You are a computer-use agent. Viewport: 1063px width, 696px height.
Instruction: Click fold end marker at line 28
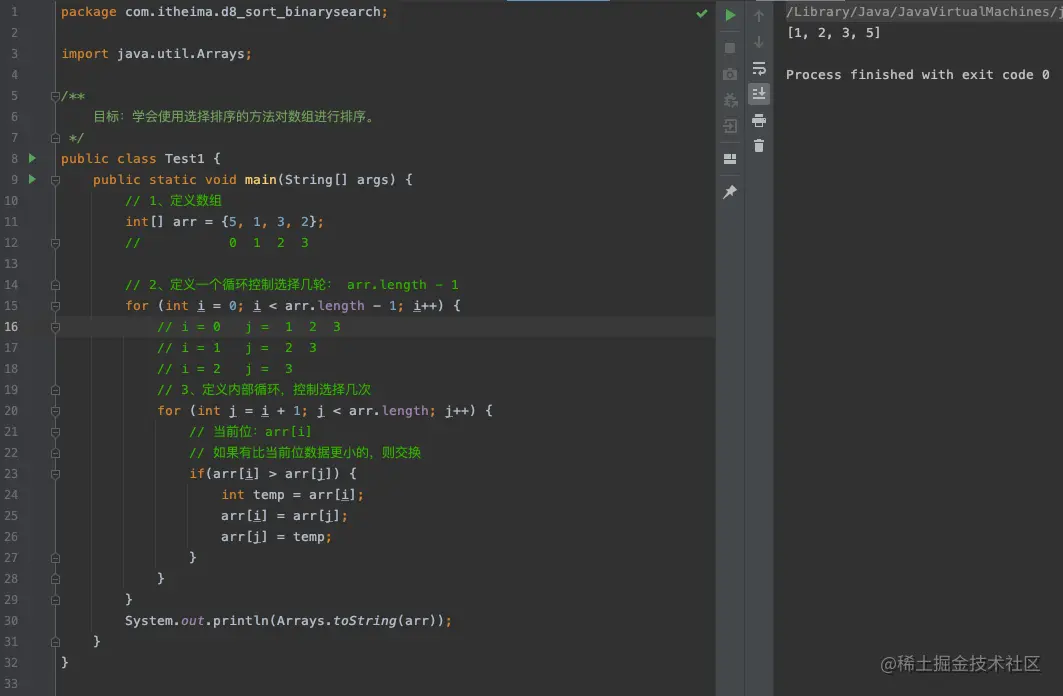[56, 579]
